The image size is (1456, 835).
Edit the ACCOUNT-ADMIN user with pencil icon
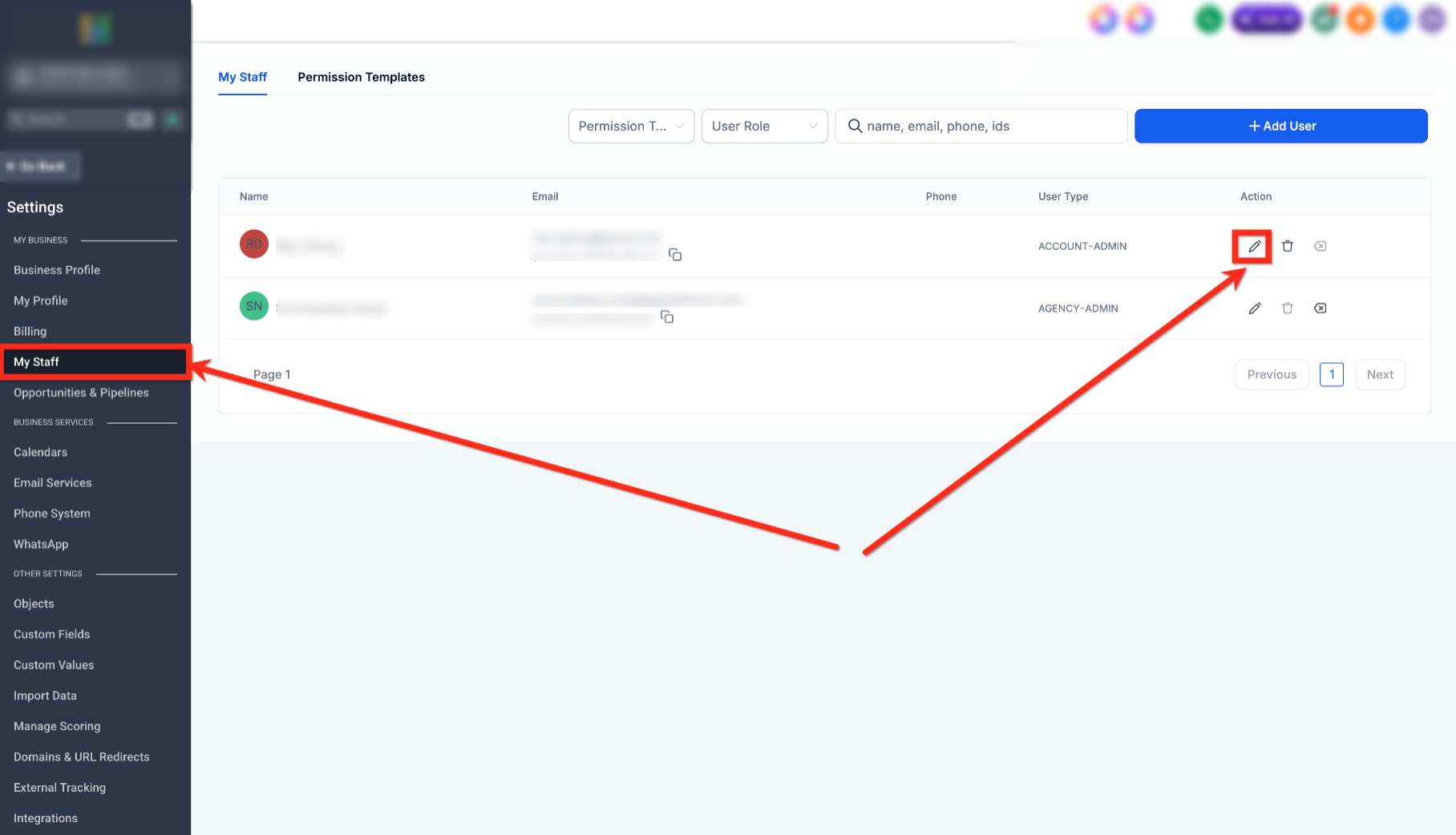pos(1255,246)
